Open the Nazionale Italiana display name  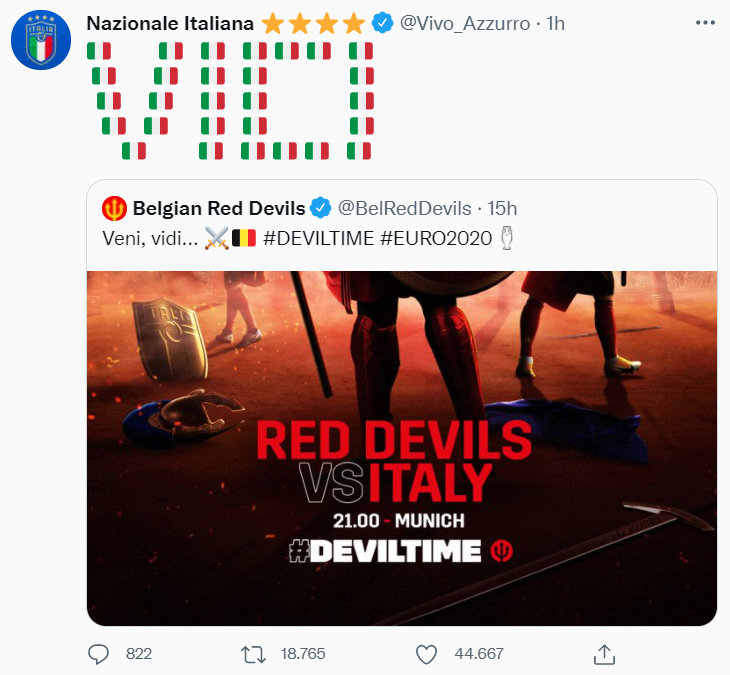tap(171, 23)
